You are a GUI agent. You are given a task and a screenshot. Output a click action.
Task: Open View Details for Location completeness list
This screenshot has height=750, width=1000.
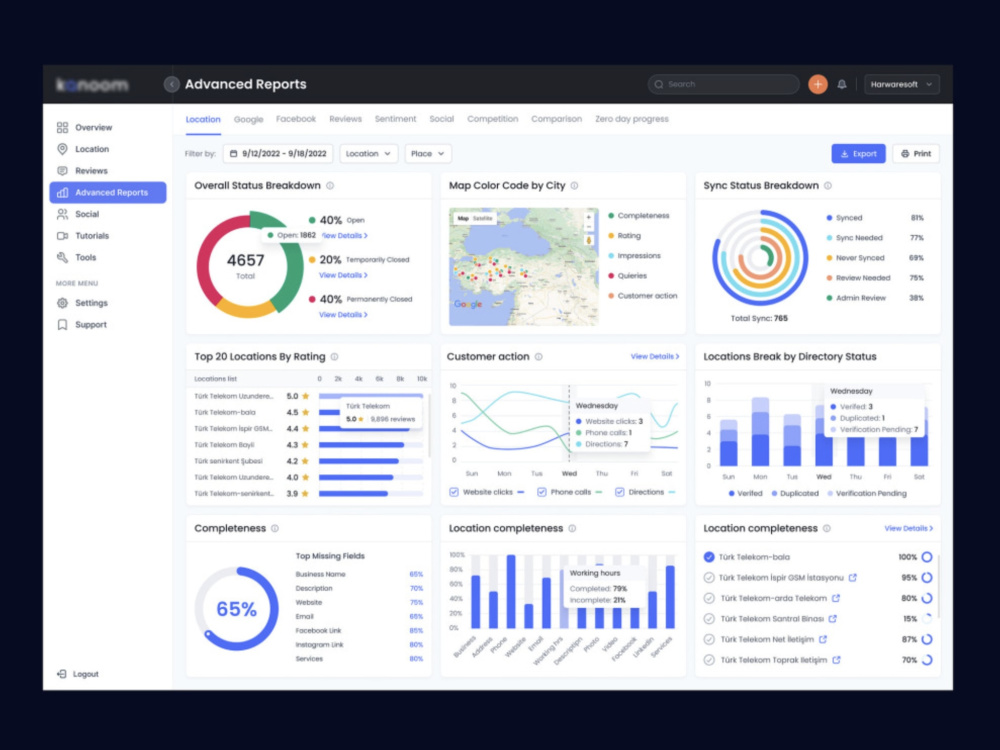908,528
